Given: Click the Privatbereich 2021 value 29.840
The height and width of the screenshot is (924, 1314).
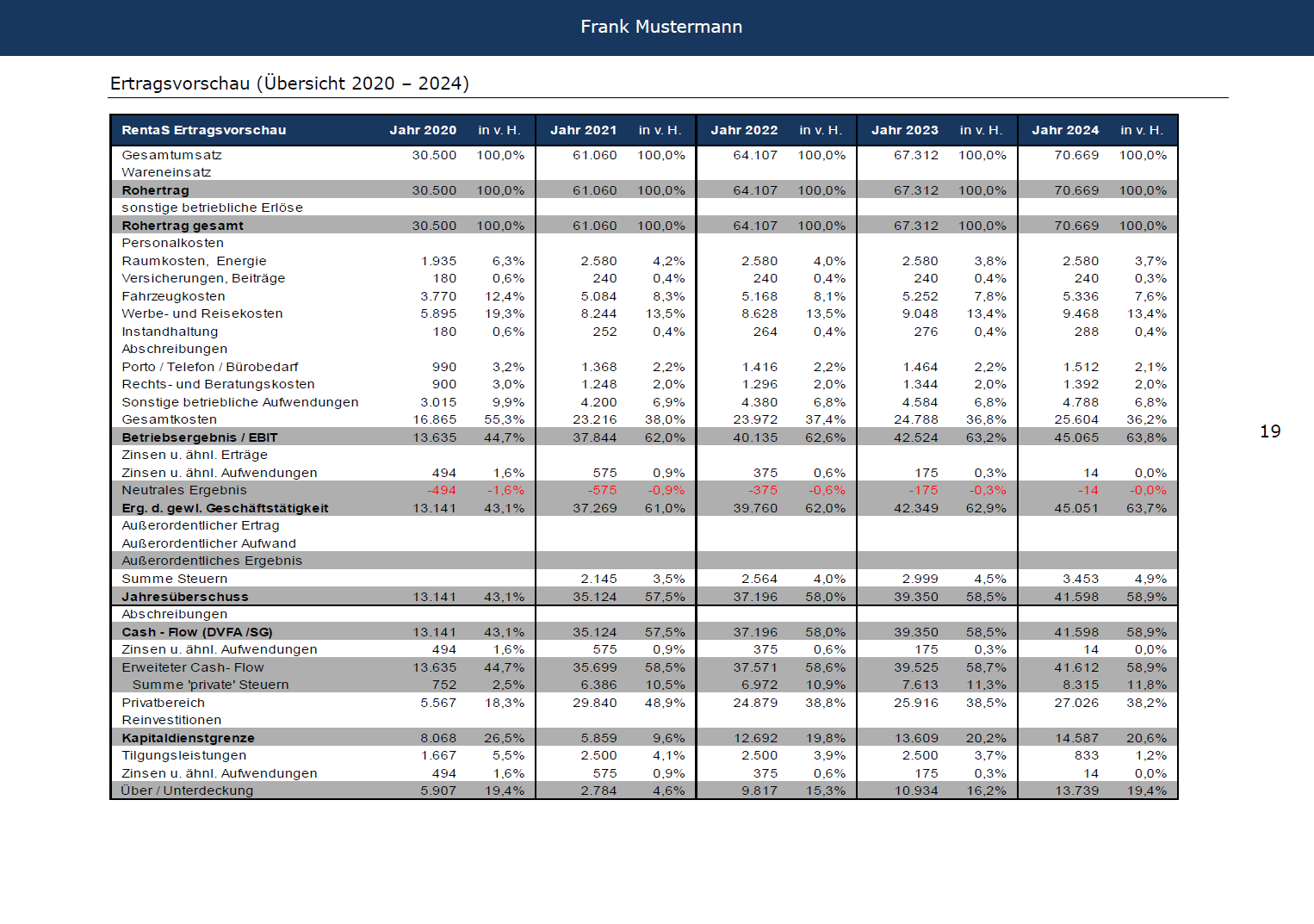Looking at the screenshot, I should 595,703.
